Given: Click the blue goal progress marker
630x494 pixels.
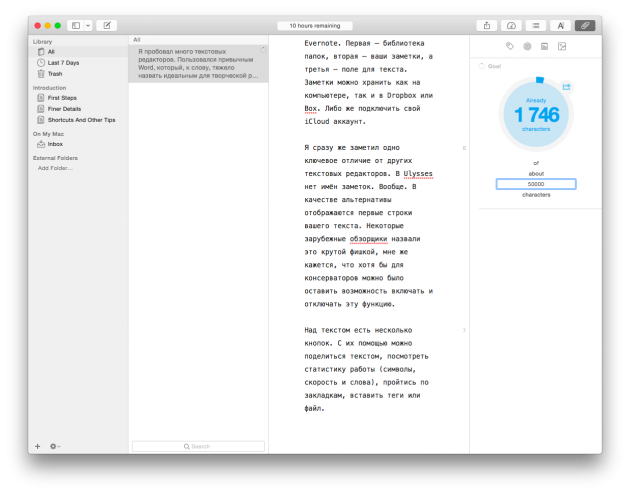Looking at the screenshot, I should point(540,80).
